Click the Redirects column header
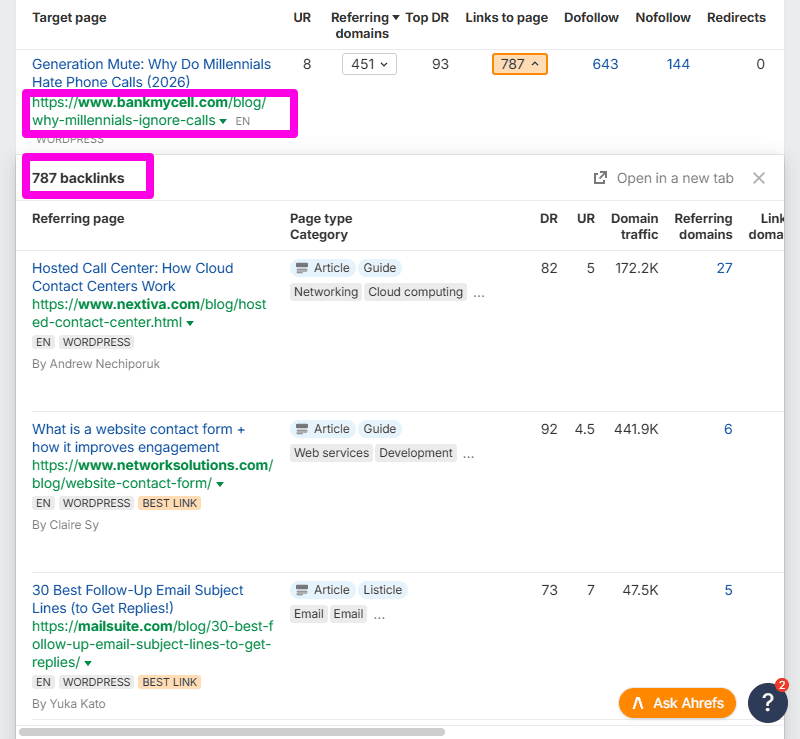 point(736,18)
